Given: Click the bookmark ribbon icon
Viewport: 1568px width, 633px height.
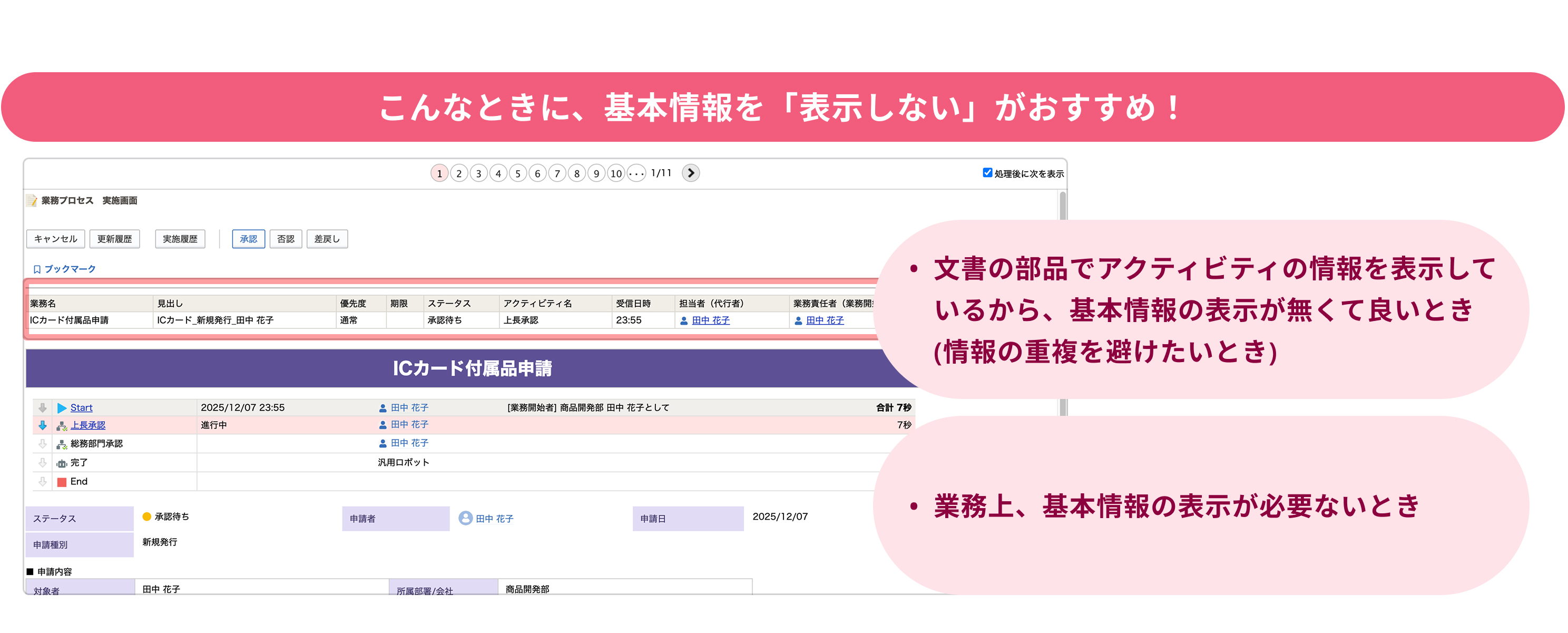Looking at the screenshot, I should 37,269.
